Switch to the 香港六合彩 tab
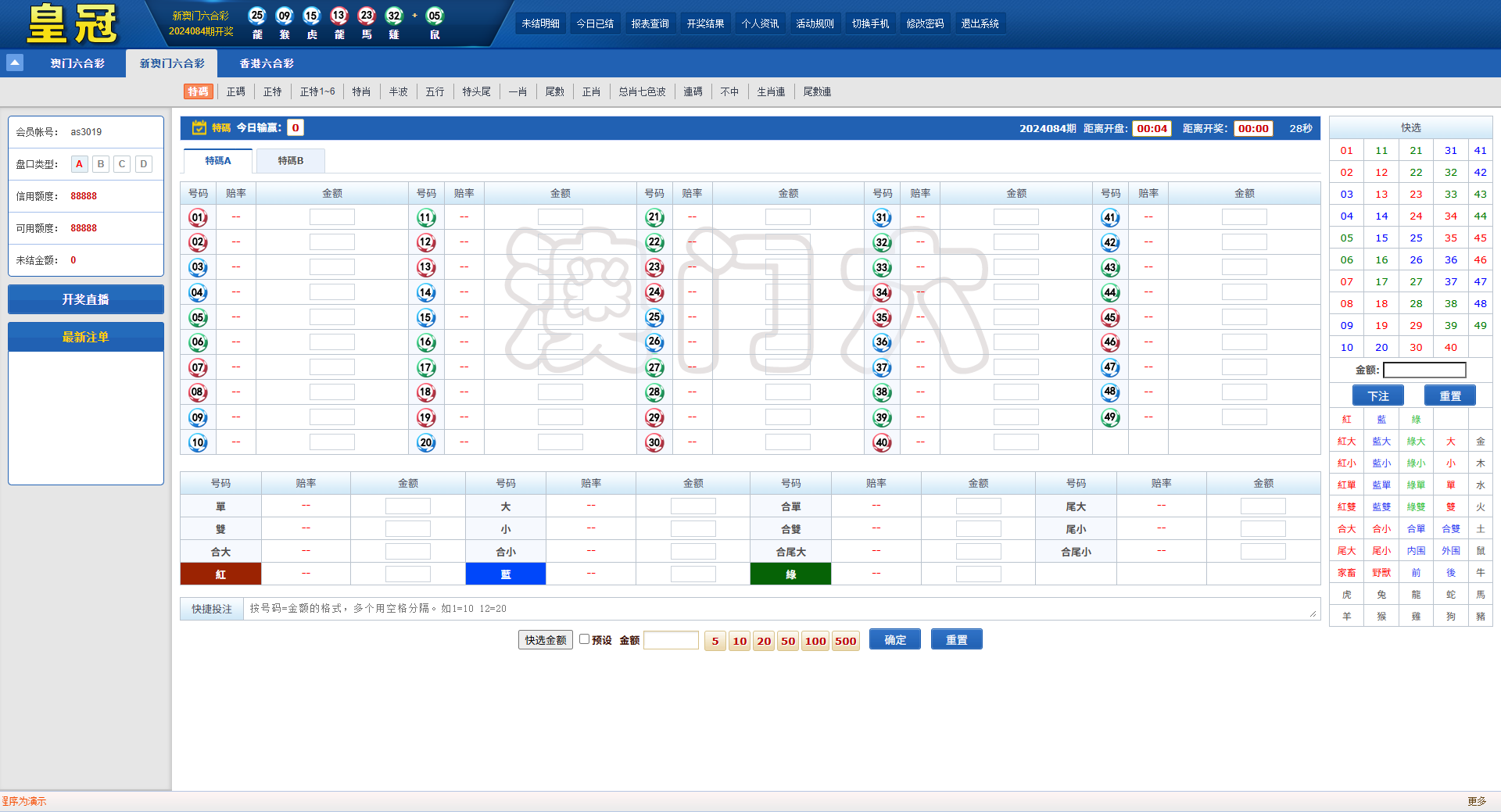This screenshot has height=812, width=1501. [x=267, y=63]
